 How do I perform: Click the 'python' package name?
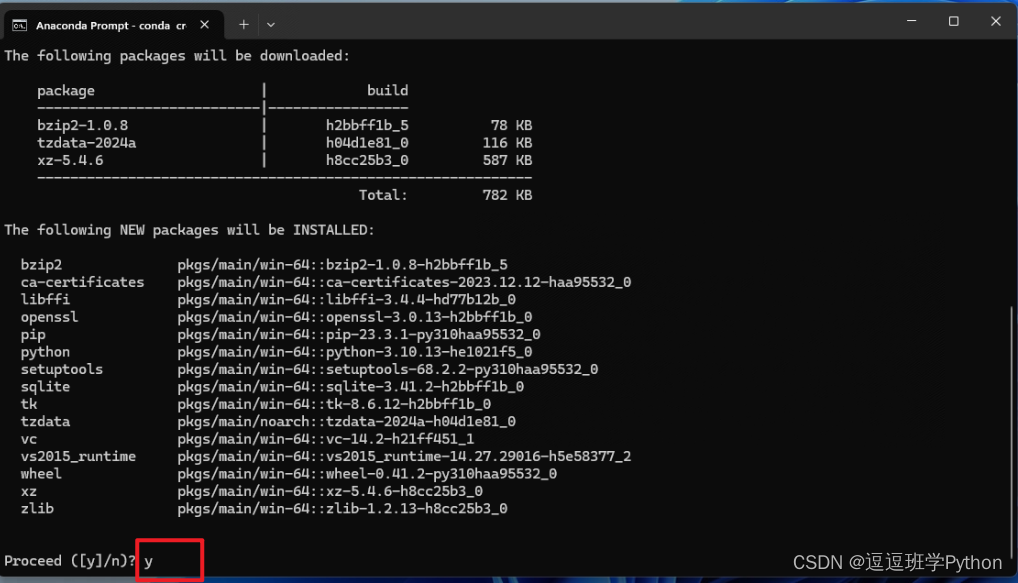45,352
